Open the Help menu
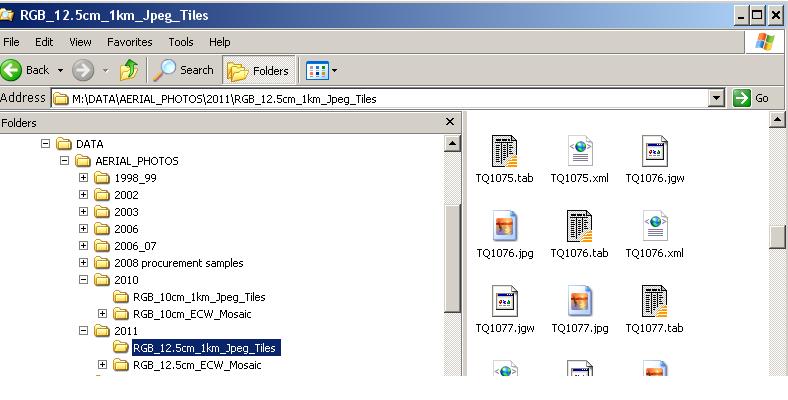This screenshot has height=400, width=788. click(220, 42)
